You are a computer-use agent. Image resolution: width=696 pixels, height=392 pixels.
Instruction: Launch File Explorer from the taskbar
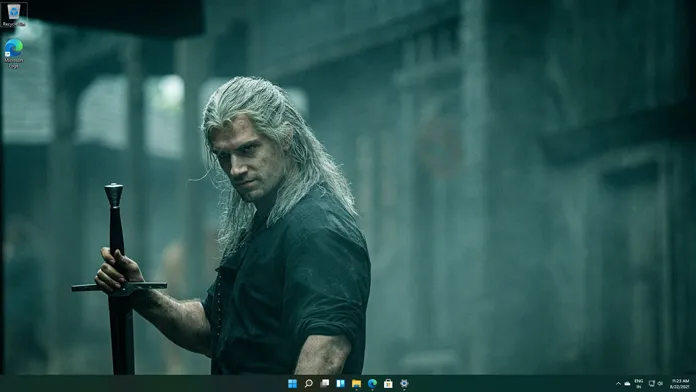(356, 384)
